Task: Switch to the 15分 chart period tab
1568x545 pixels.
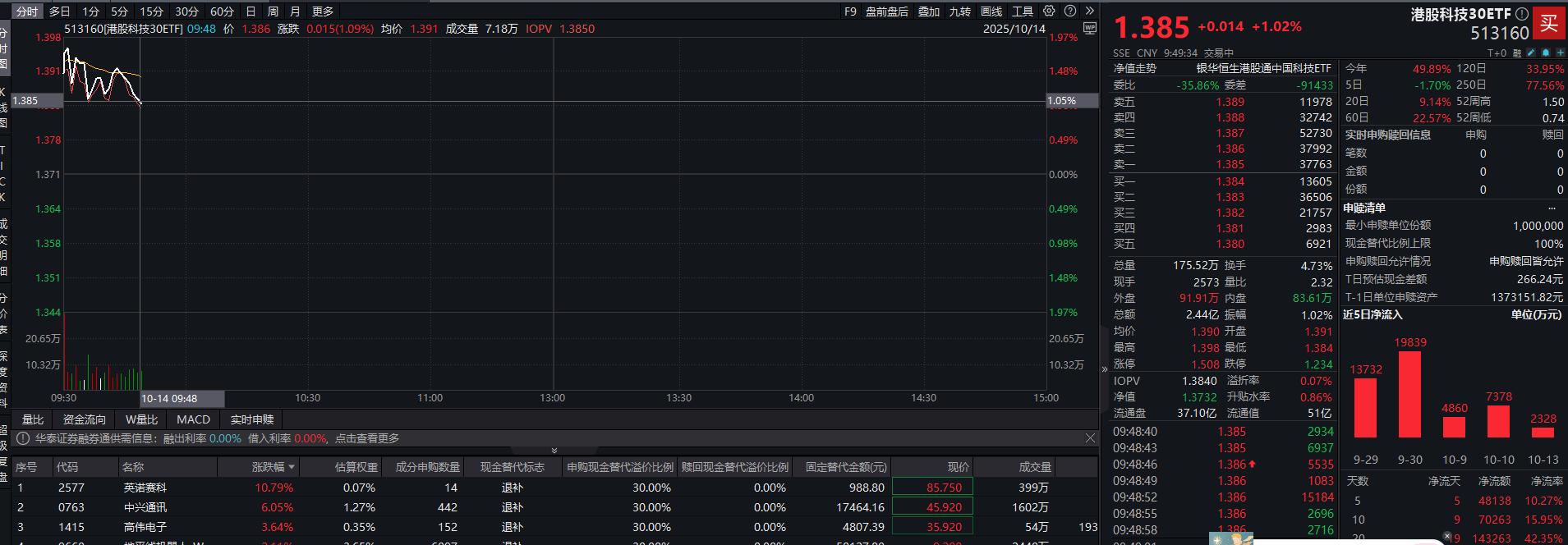Action: (151, 11)
